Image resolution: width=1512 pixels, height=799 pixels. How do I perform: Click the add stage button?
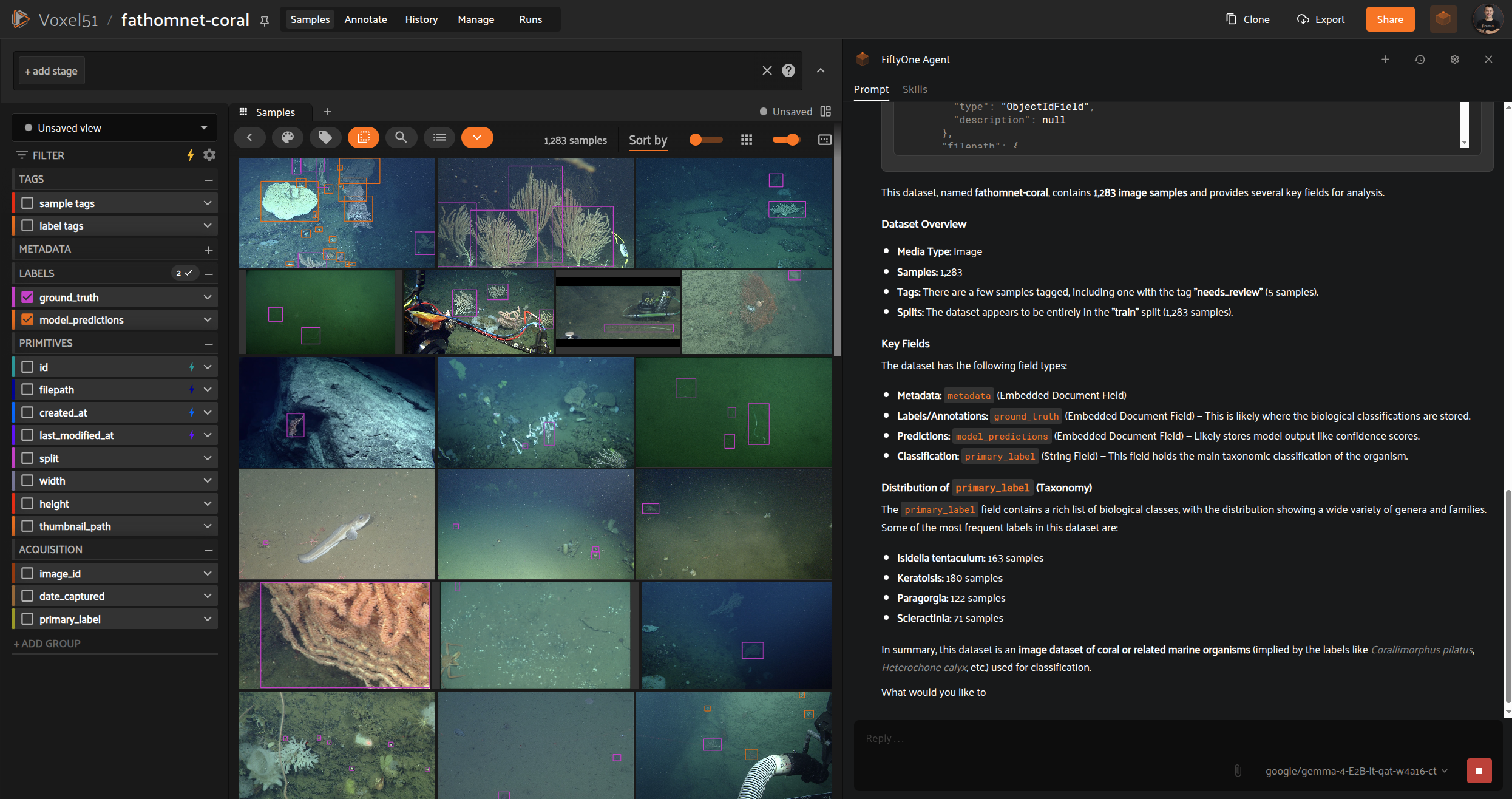[x=51, y=71]
